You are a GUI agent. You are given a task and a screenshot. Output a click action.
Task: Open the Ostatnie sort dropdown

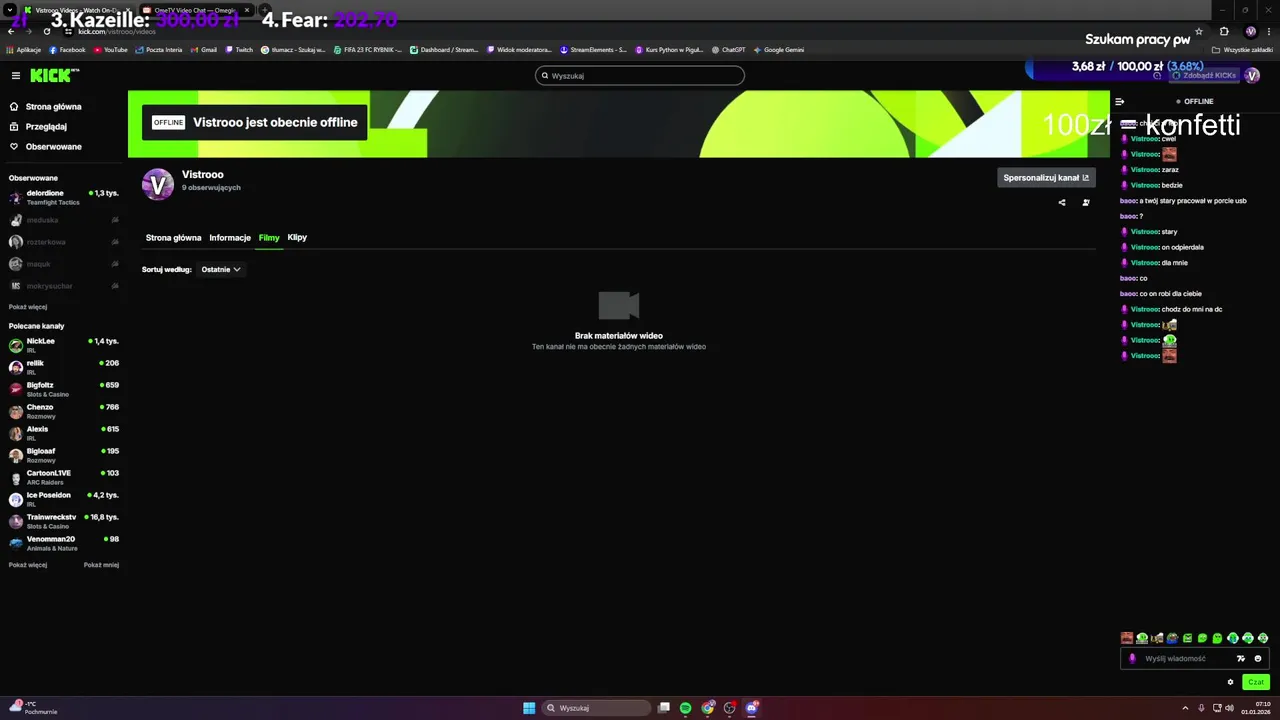[221, 269]
